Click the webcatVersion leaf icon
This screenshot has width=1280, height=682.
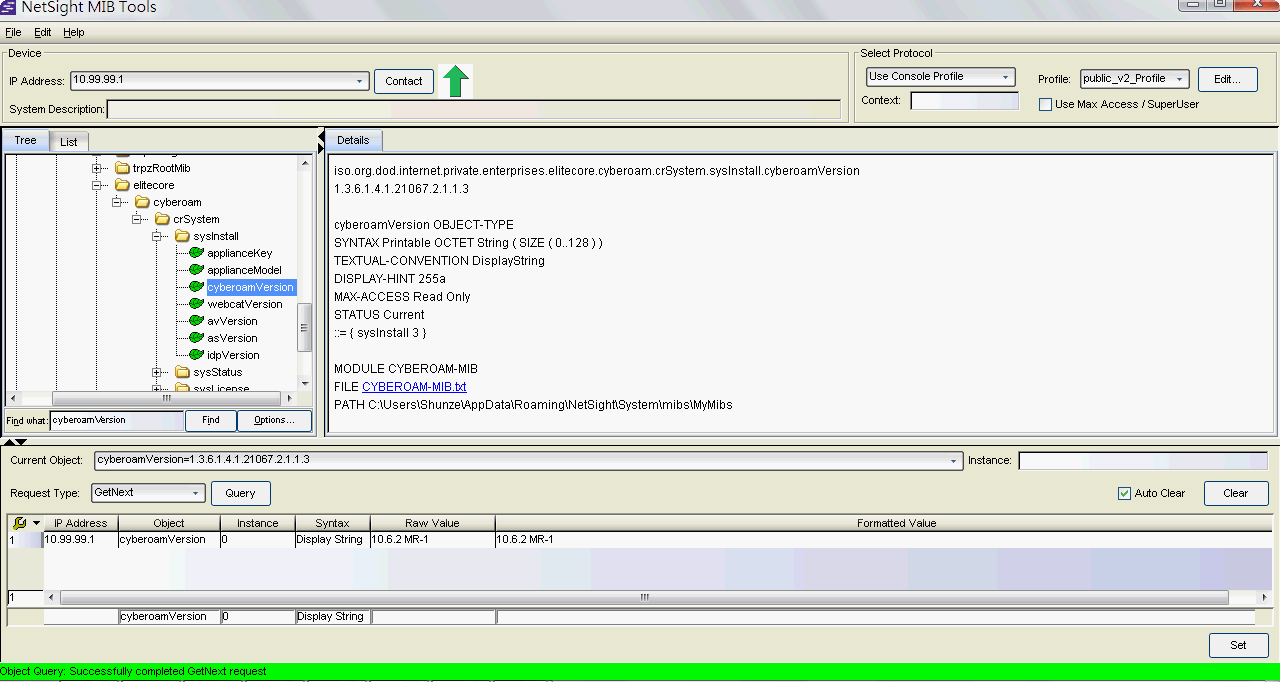tap(197, 304)
